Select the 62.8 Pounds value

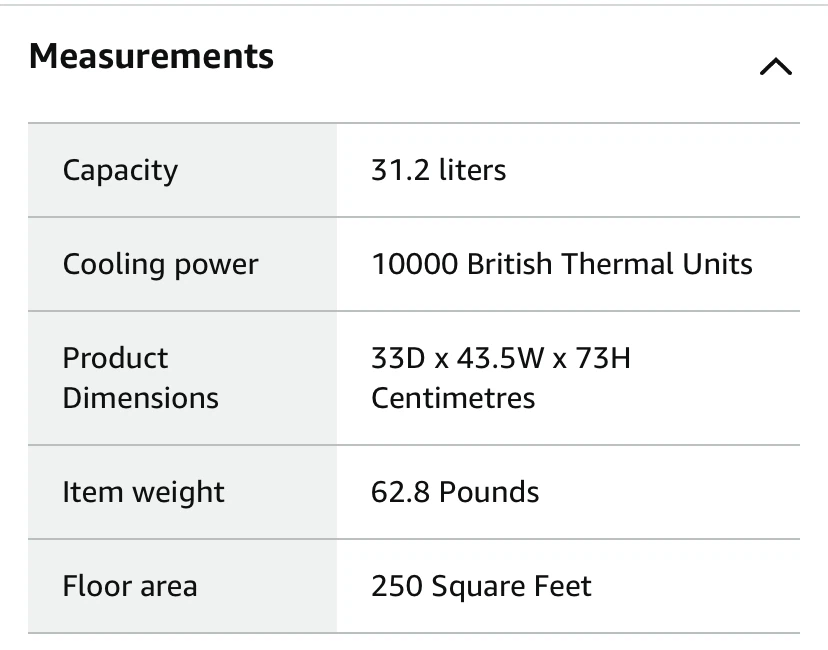tap(455, 492)
